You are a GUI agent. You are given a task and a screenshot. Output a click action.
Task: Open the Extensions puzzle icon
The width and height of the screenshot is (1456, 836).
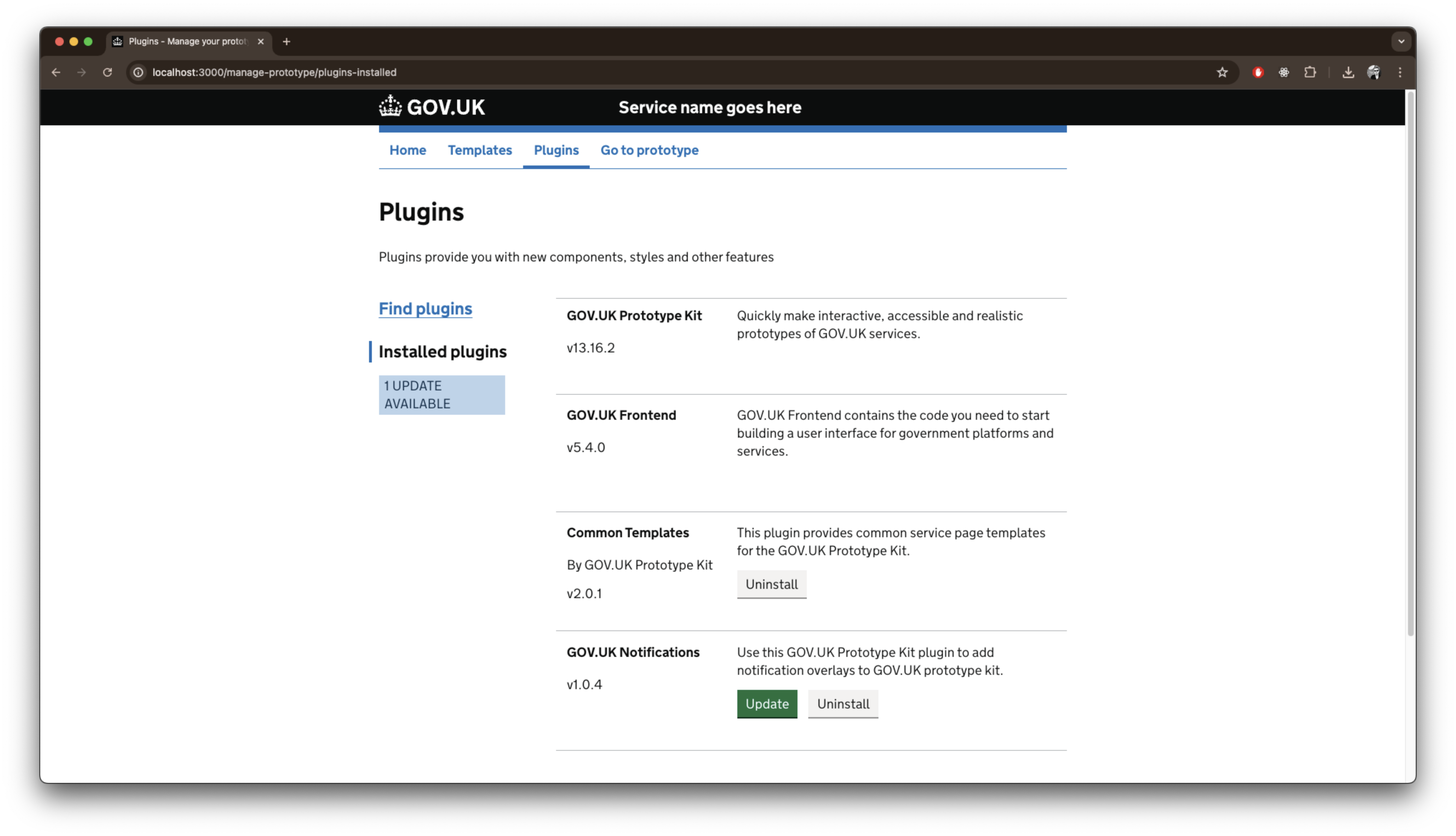tap(1309, 72)
